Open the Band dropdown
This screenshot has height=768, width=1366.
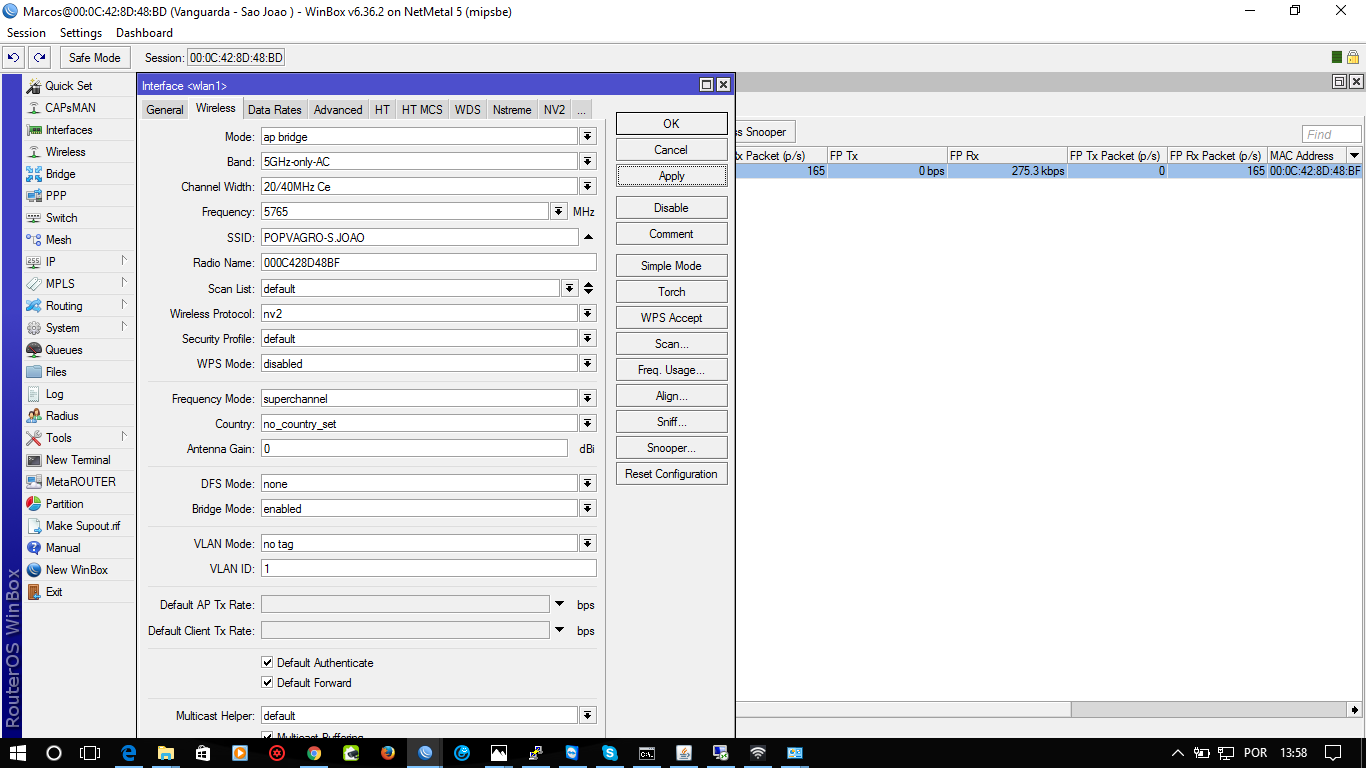tap(588, 162)
